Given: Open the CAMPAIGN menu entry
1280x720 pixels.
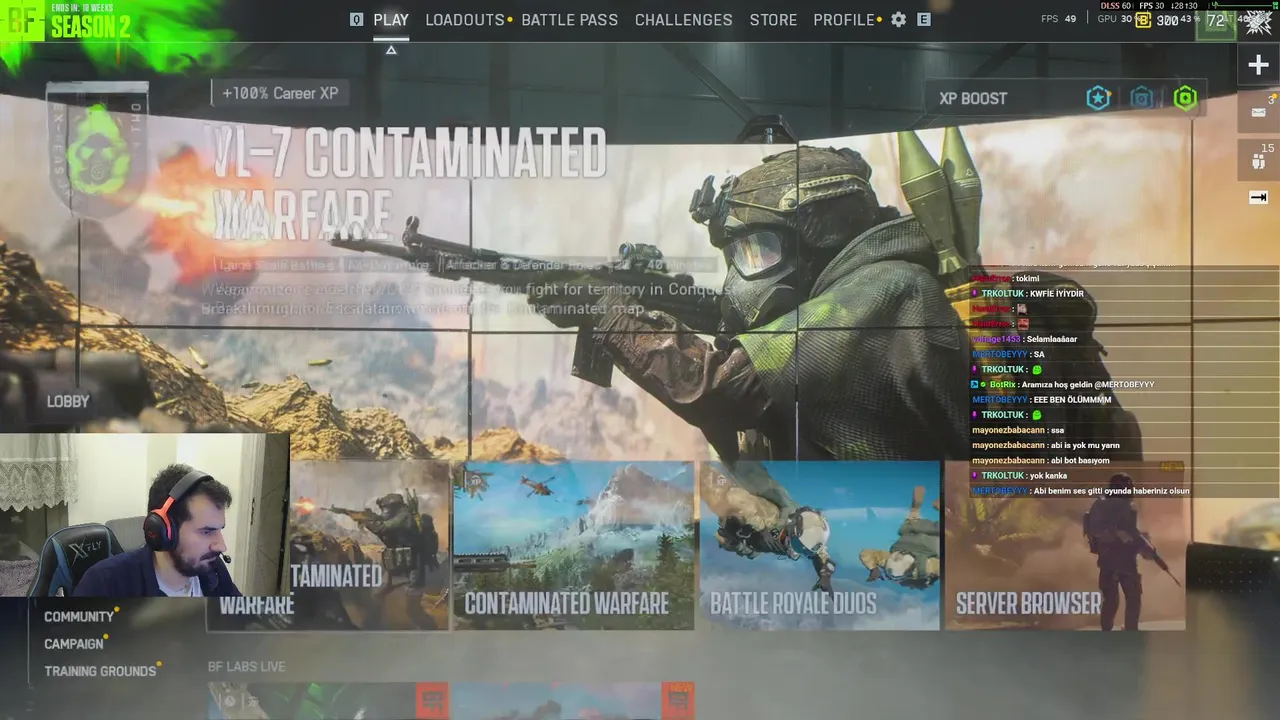Looking at the screenshot, I should [x=74, y=644].
